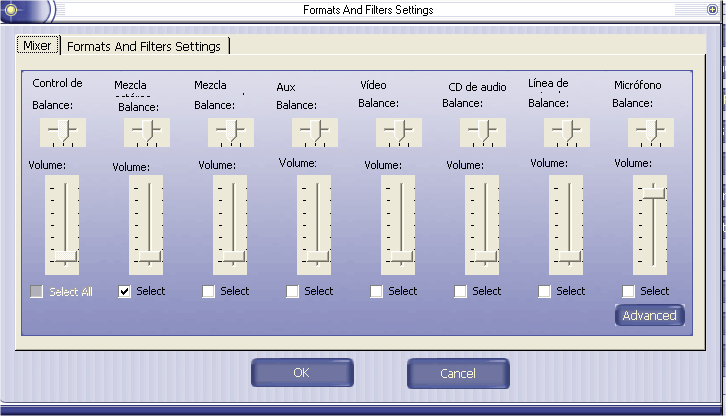Click the Micrófono volume slider handle
Viewport: 726px width, 416px height.
click(x=653, y=192)
